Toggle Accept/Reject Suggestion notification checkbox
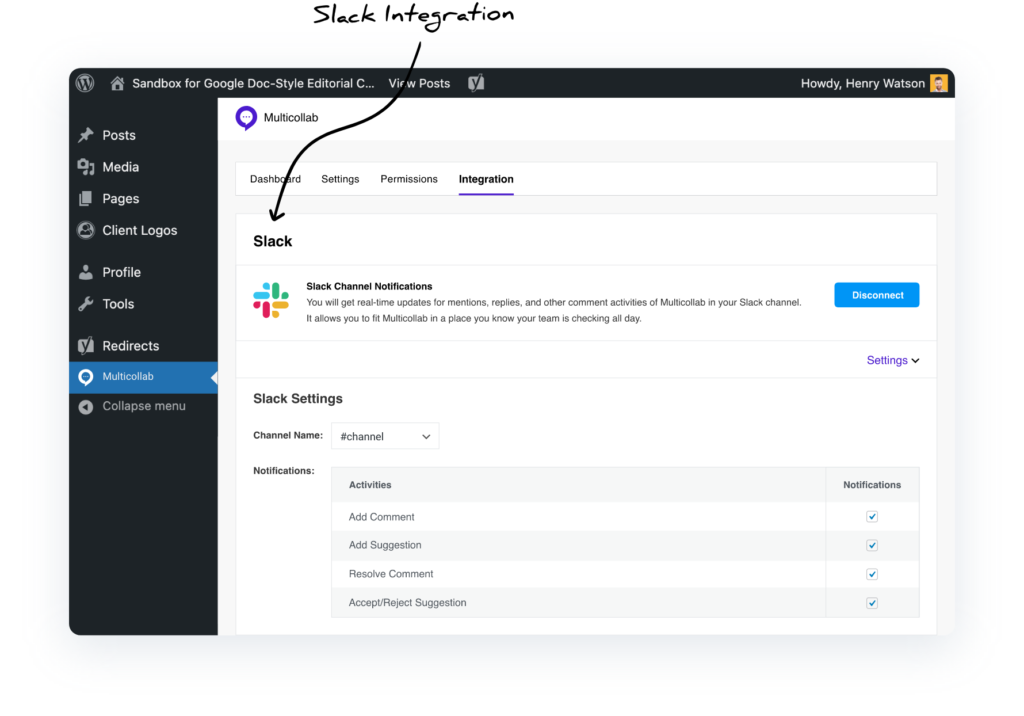This screenshot has width=1024, height=716. point(872,603)
